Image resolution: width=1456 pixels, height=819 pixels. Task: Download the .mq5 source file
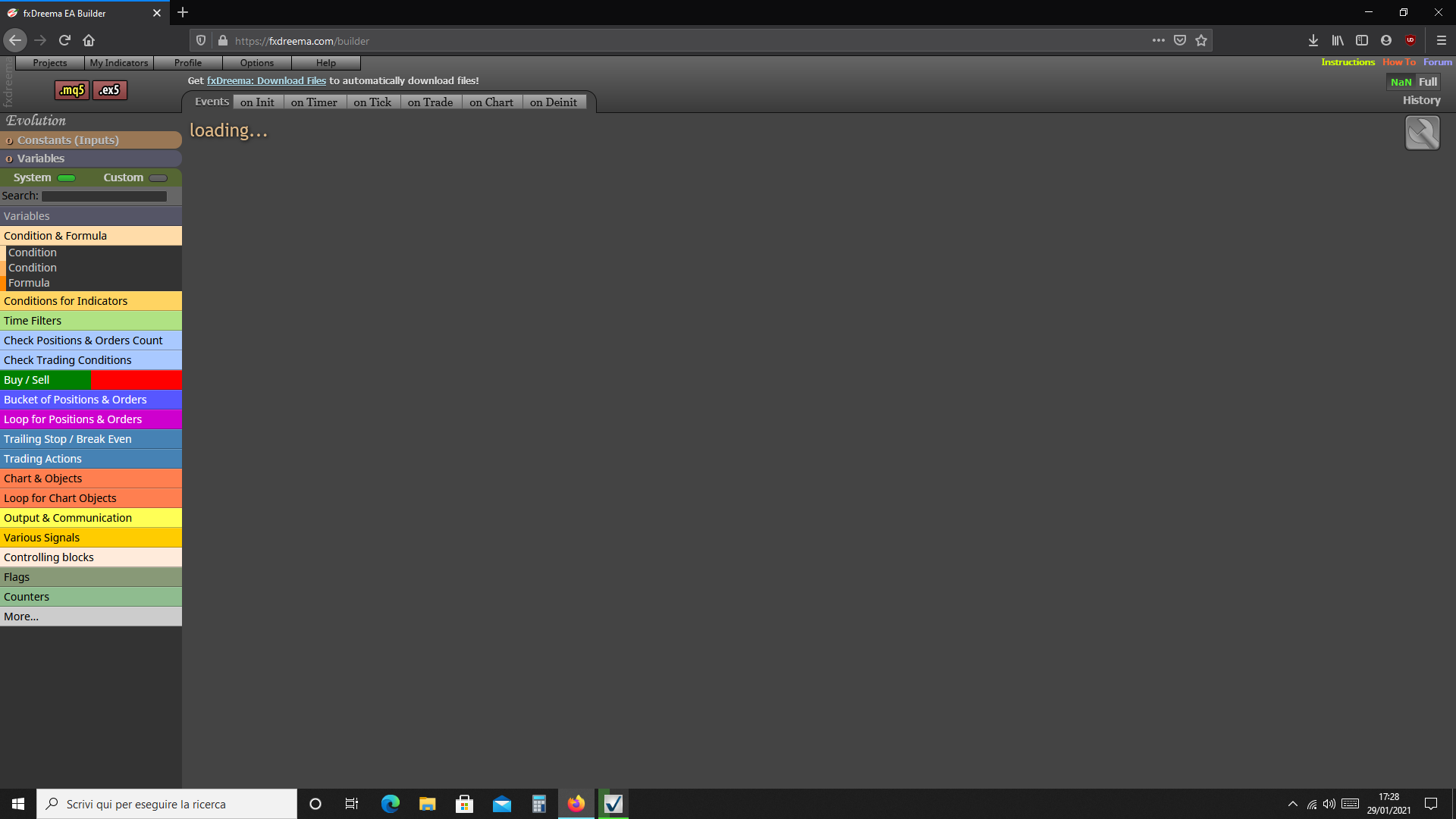pos(72,90)
